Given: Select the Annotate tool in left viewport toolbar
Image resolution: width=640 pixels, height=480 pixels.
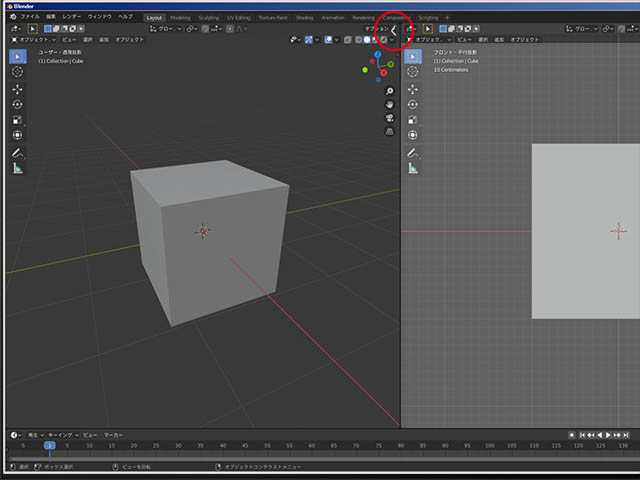Looking at the screenshot, I should click(17, 153).
